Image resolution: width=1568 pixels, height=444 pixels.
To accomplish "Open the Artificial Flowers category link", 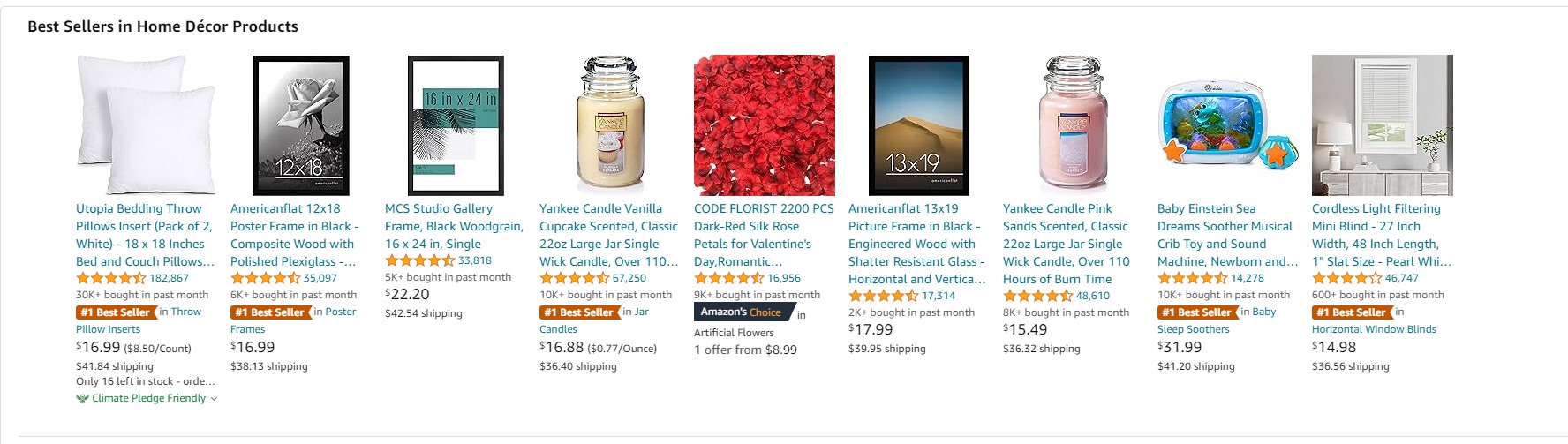I will [734, 333].
